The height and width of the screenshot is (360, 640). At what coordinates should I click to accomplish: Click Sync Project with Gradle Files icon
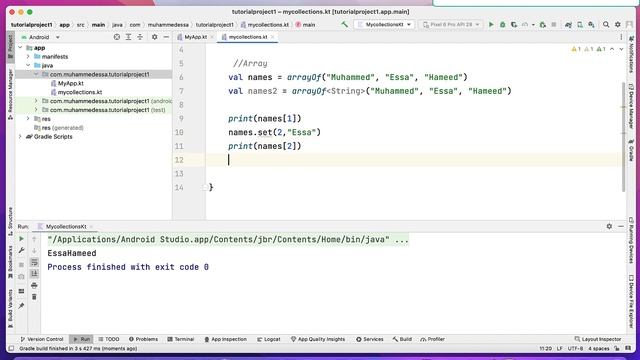[x=568, y=24]
